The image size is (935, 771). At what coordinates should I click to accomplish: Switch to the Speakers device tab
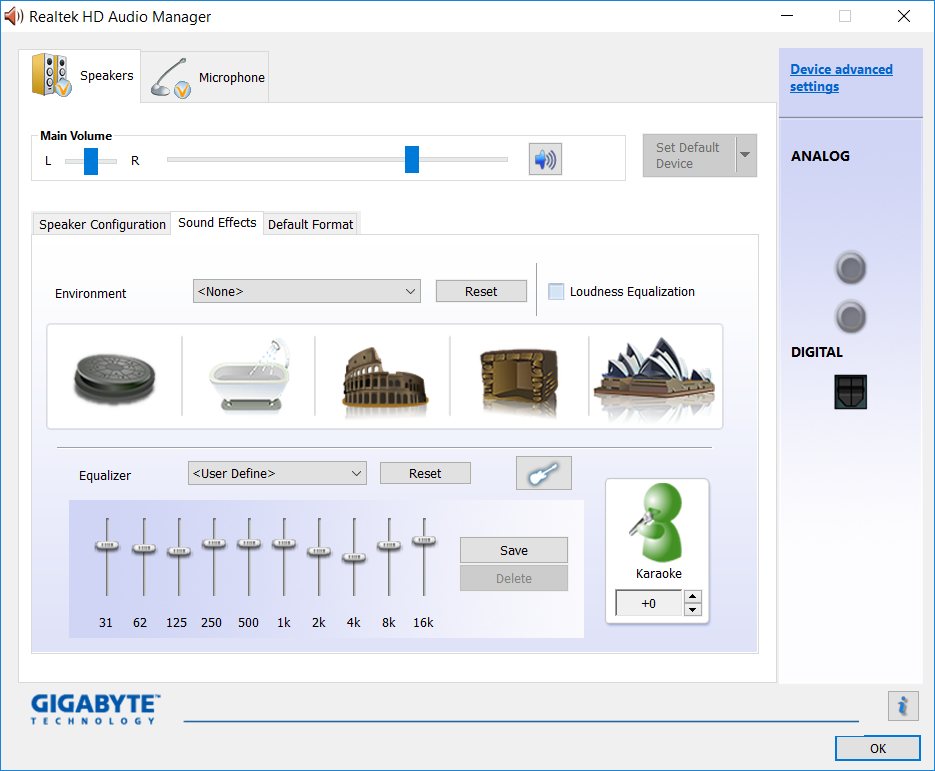(x=80, y=76)
